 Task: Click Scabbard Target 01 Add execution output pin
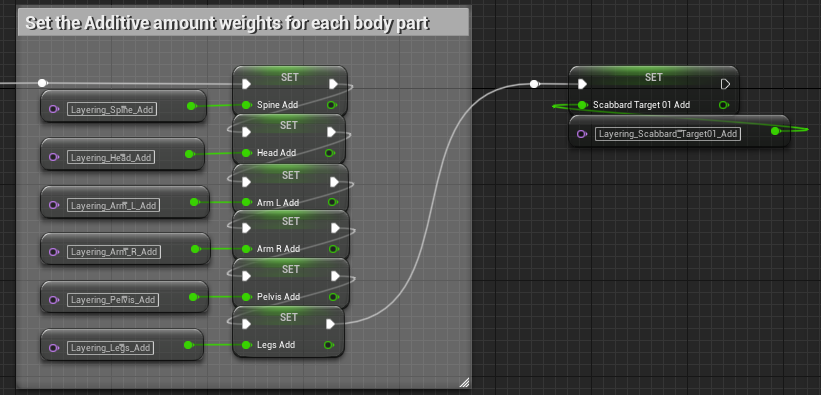[725, 84]
